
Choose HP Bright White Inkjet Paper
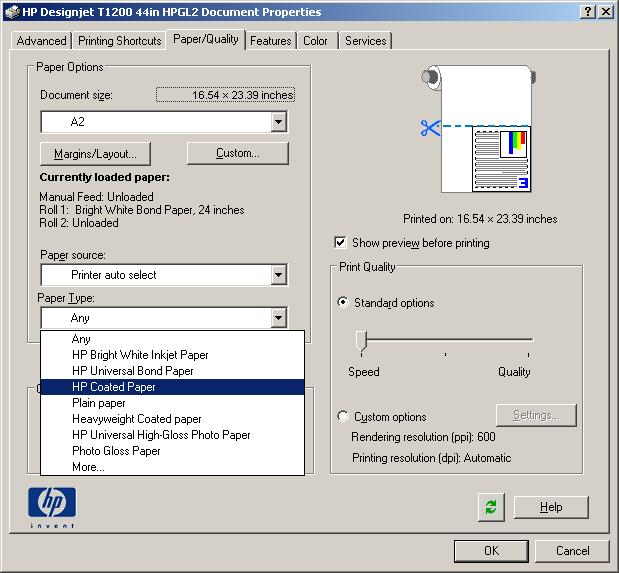tap(173, 355)
